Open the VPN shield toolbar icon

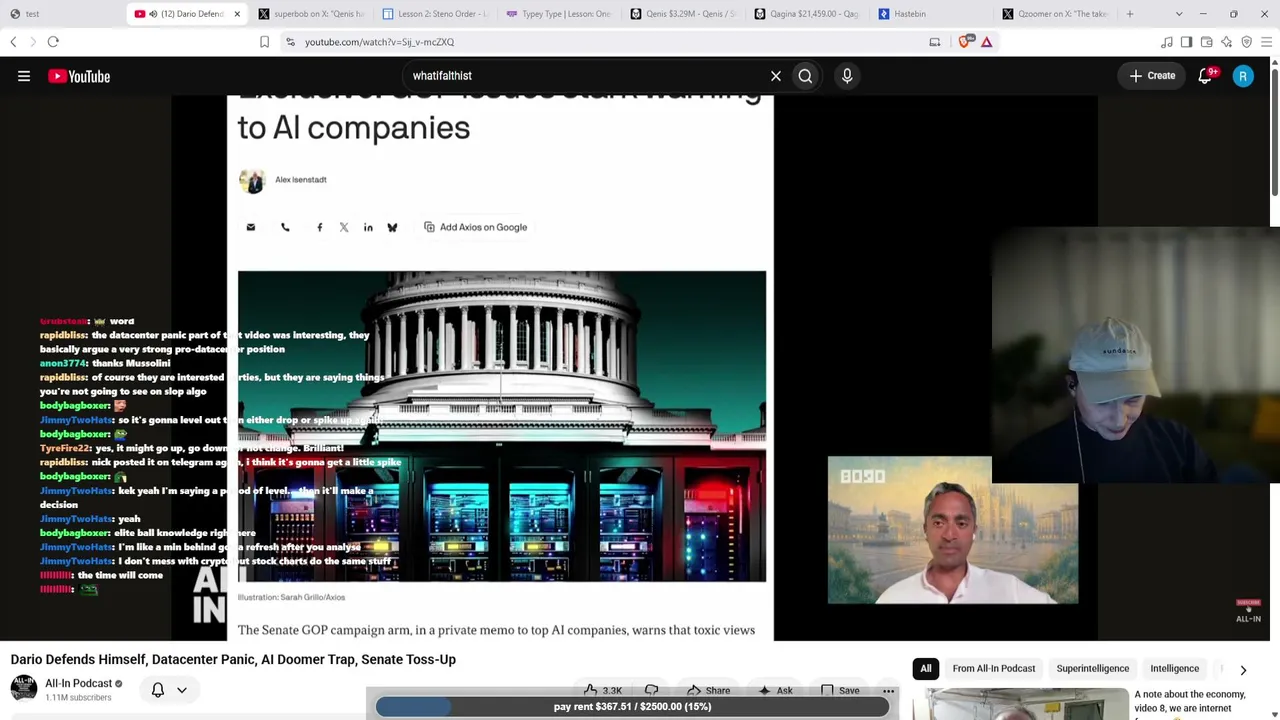point(1247,42)
